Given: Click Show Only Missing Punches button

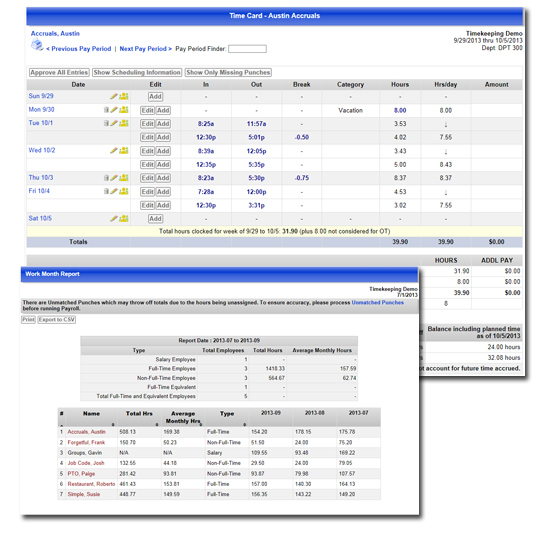Looking at the screenshot, I should (x=228, y=73).
